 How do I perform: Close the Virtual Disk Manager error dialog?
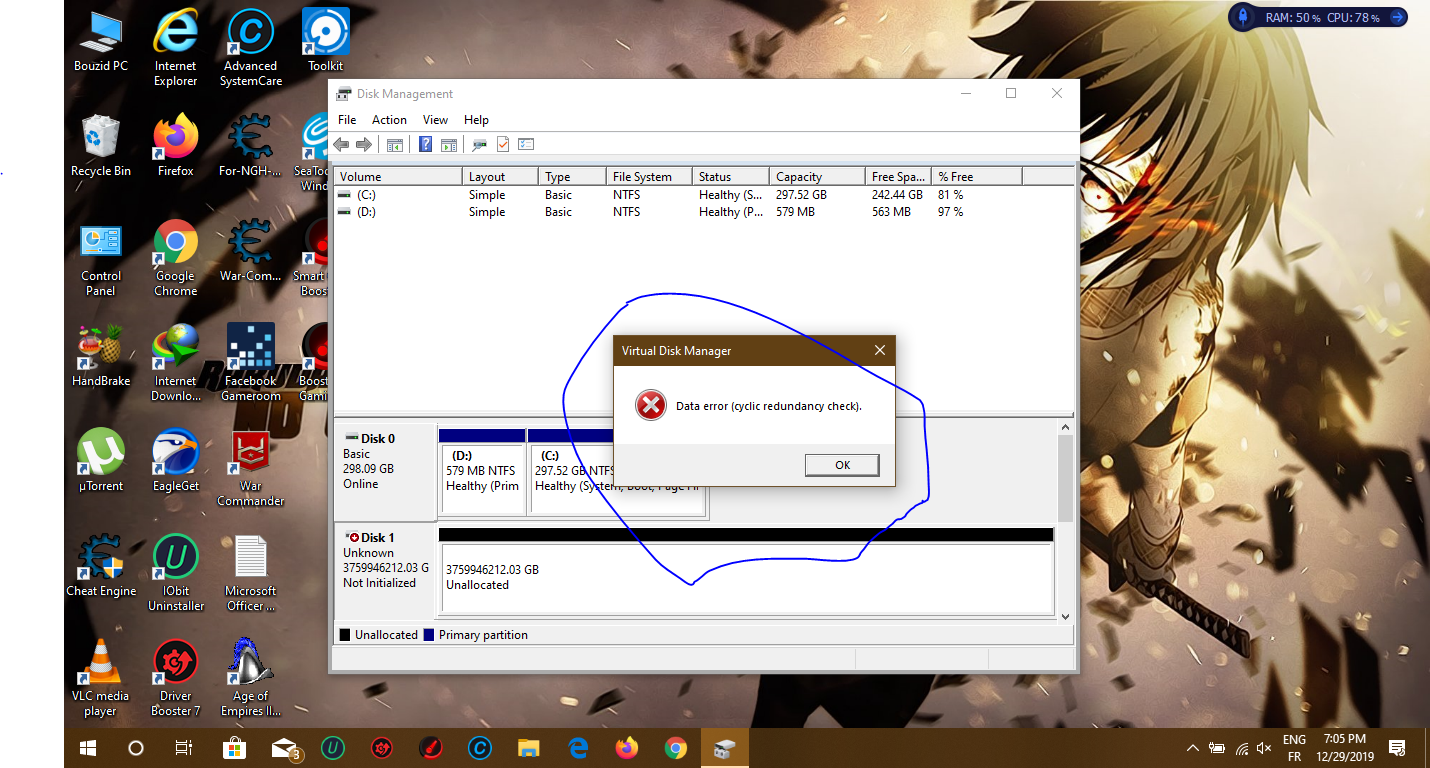[x=880, y=351]
